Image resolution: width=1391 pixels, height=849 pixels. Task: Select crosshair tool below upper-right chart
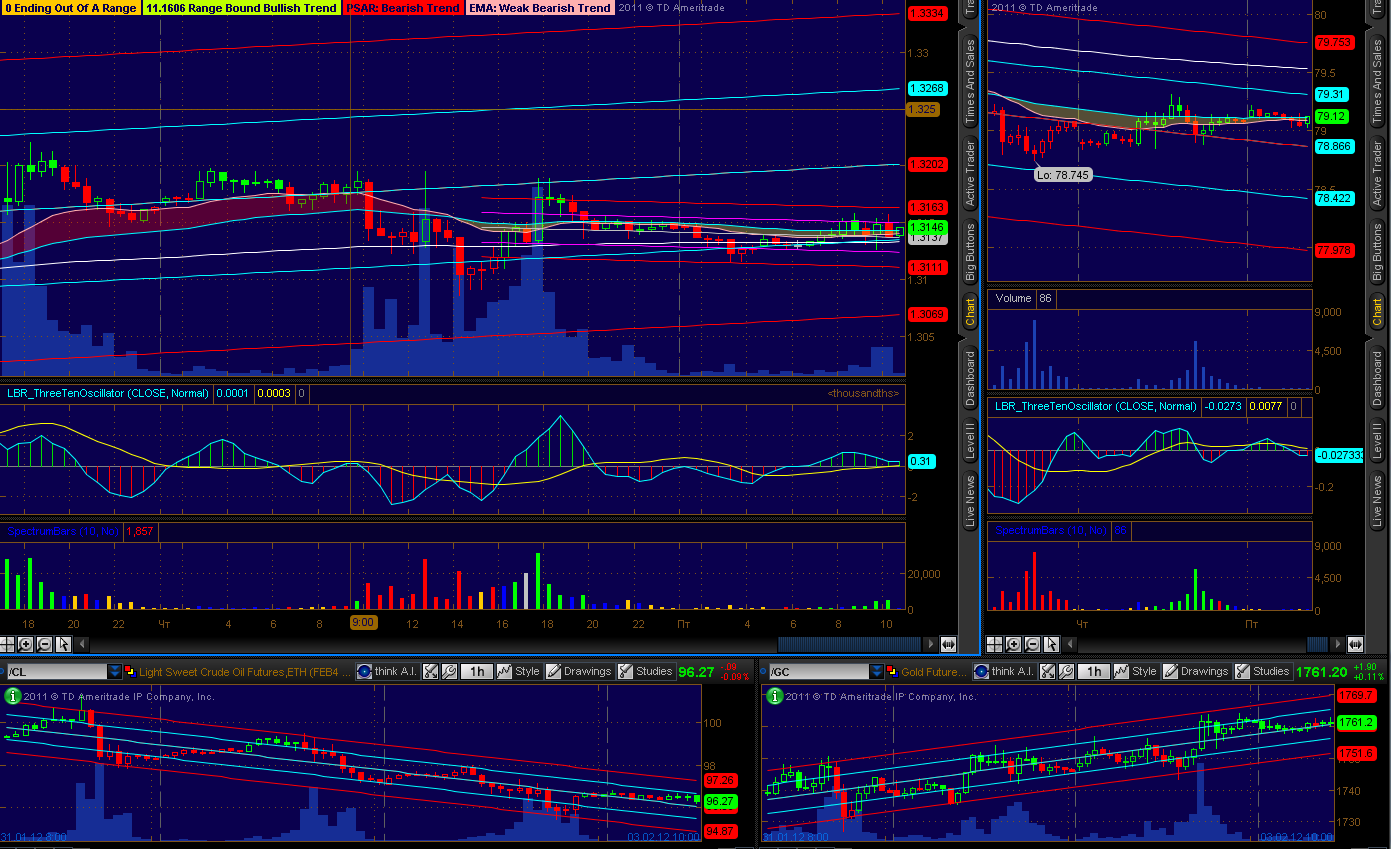[994, 644]
